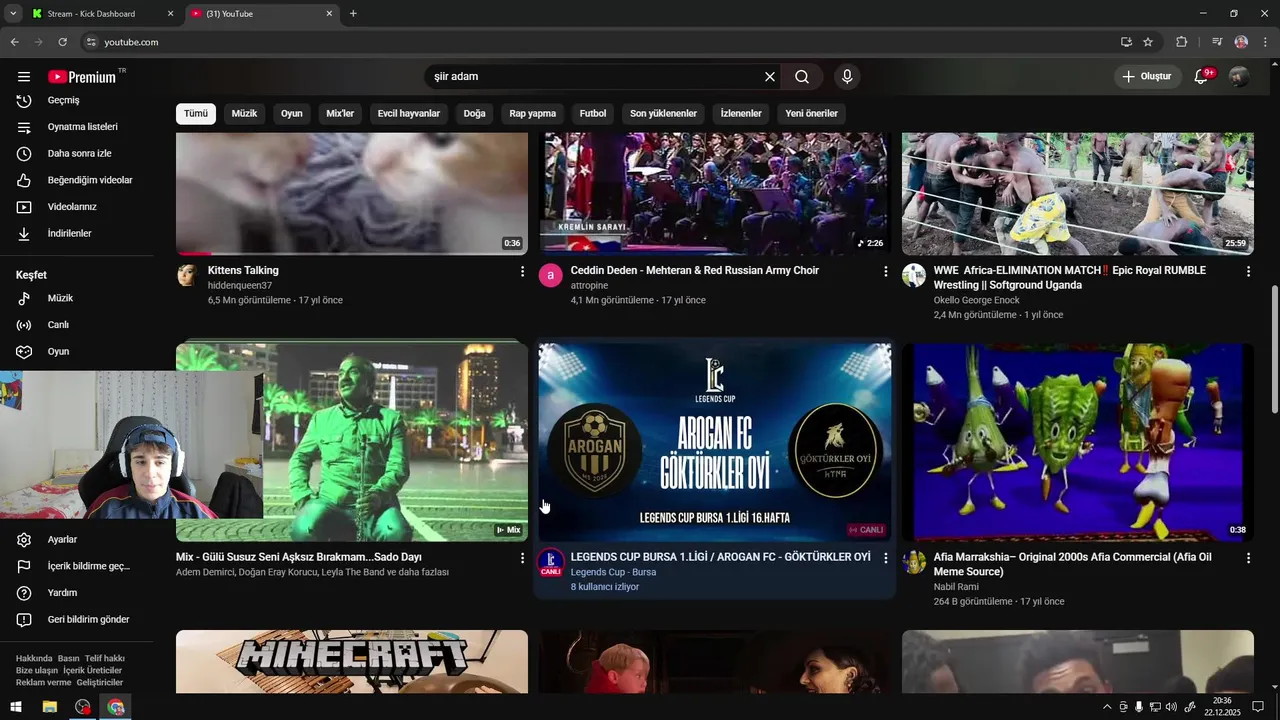This screenshot has width=1280, height=720.
Task: Select Müzik filter chip
Action: 244,114
